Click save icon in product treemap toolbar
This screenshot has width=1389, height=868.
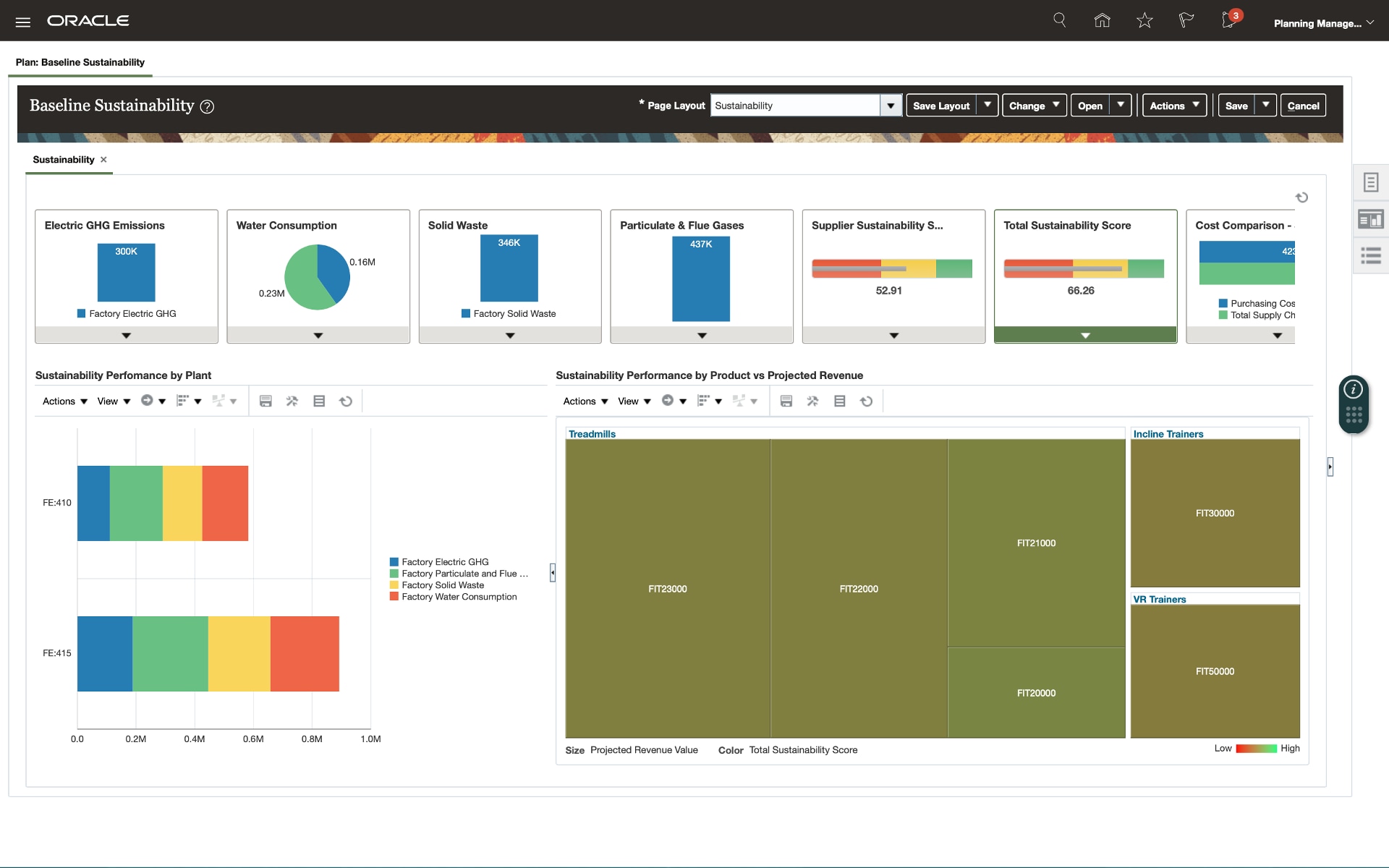pos(786,401)
